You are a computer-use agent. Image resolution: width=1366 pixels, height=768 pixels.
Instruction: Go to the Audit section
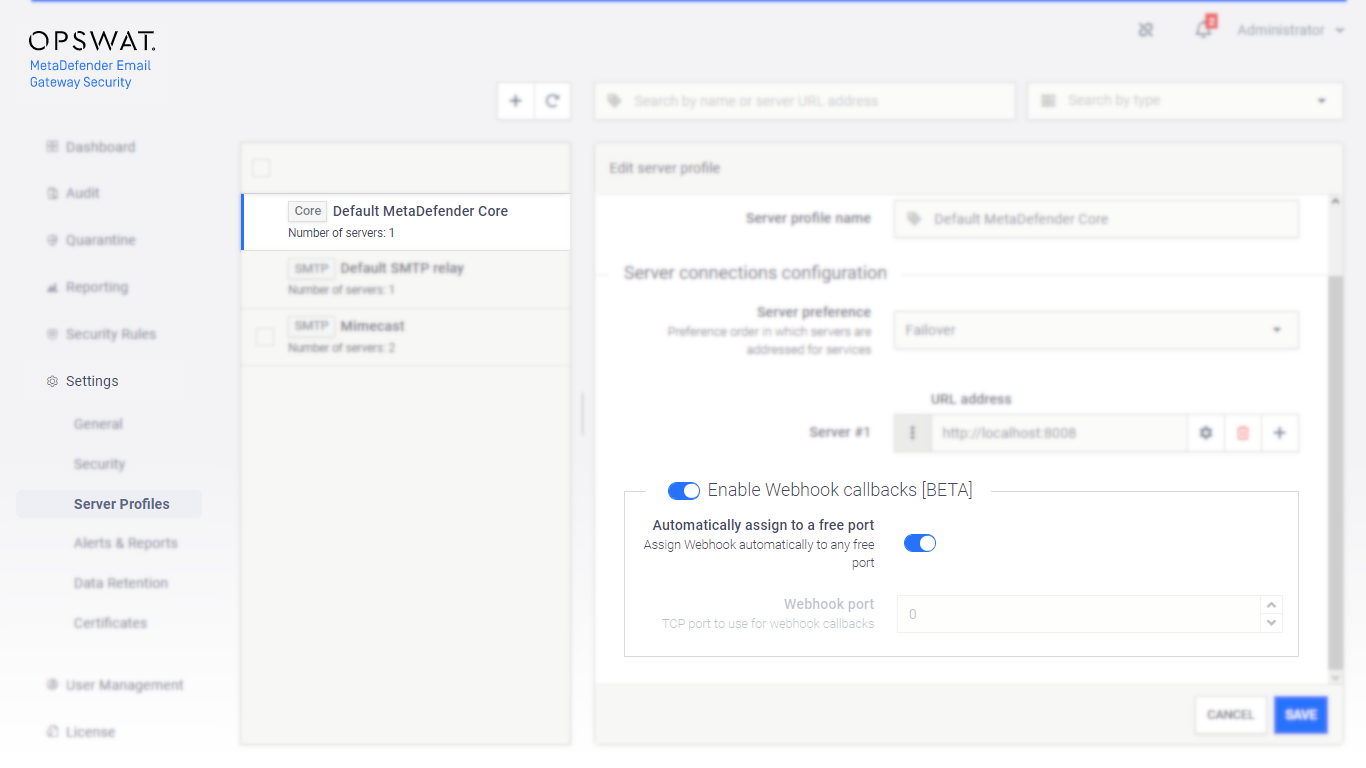tap(82, 193)
